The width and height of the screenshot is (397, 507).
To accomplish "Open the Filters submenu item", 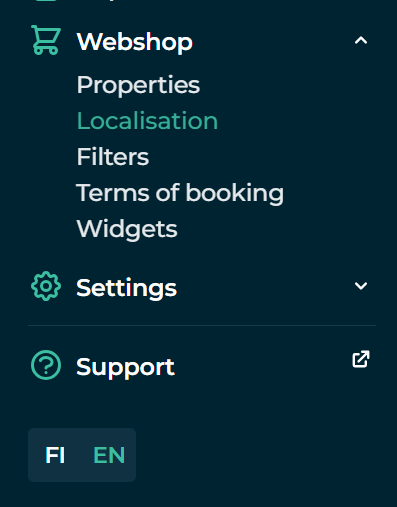I will coord(113,157).
